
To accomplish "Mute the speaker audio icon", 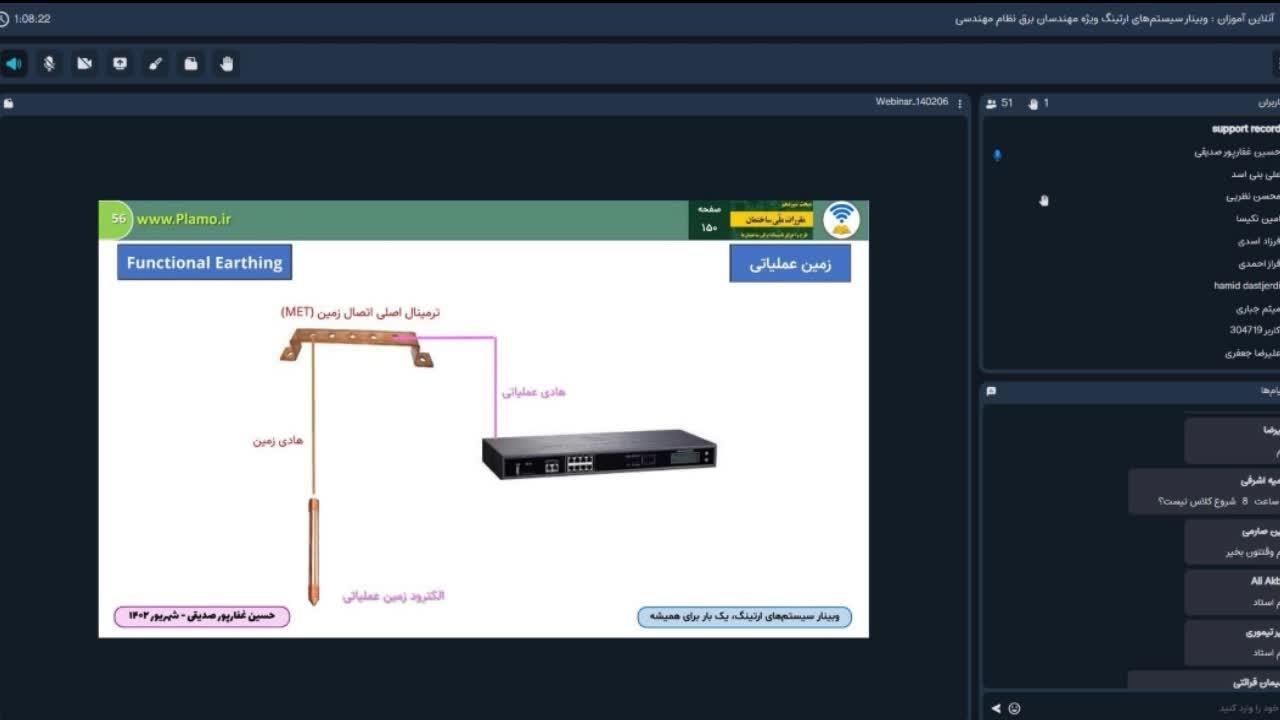I will (x=14, y=64).
